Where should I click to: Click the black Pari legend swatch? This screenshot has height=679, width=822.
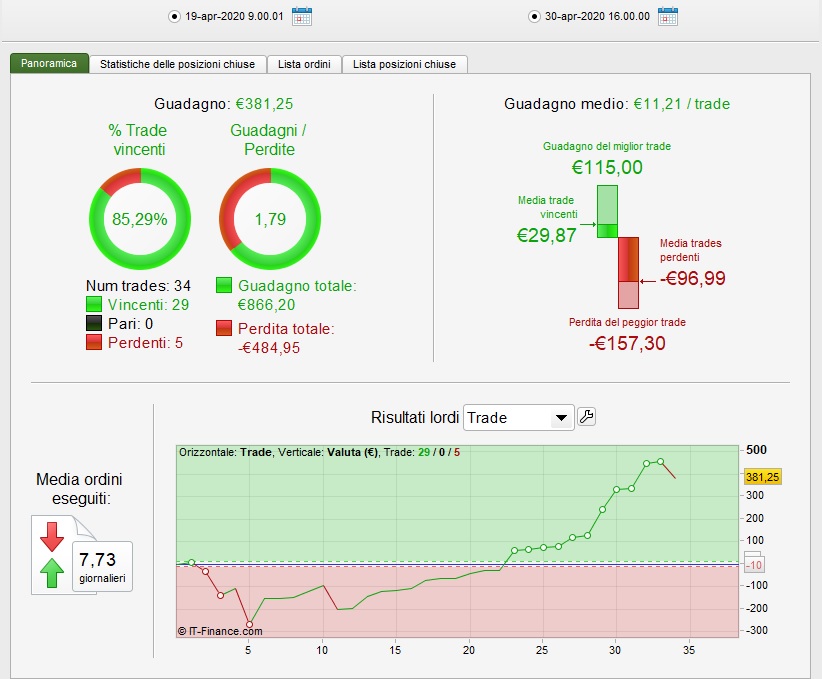[x=94, y=323]
